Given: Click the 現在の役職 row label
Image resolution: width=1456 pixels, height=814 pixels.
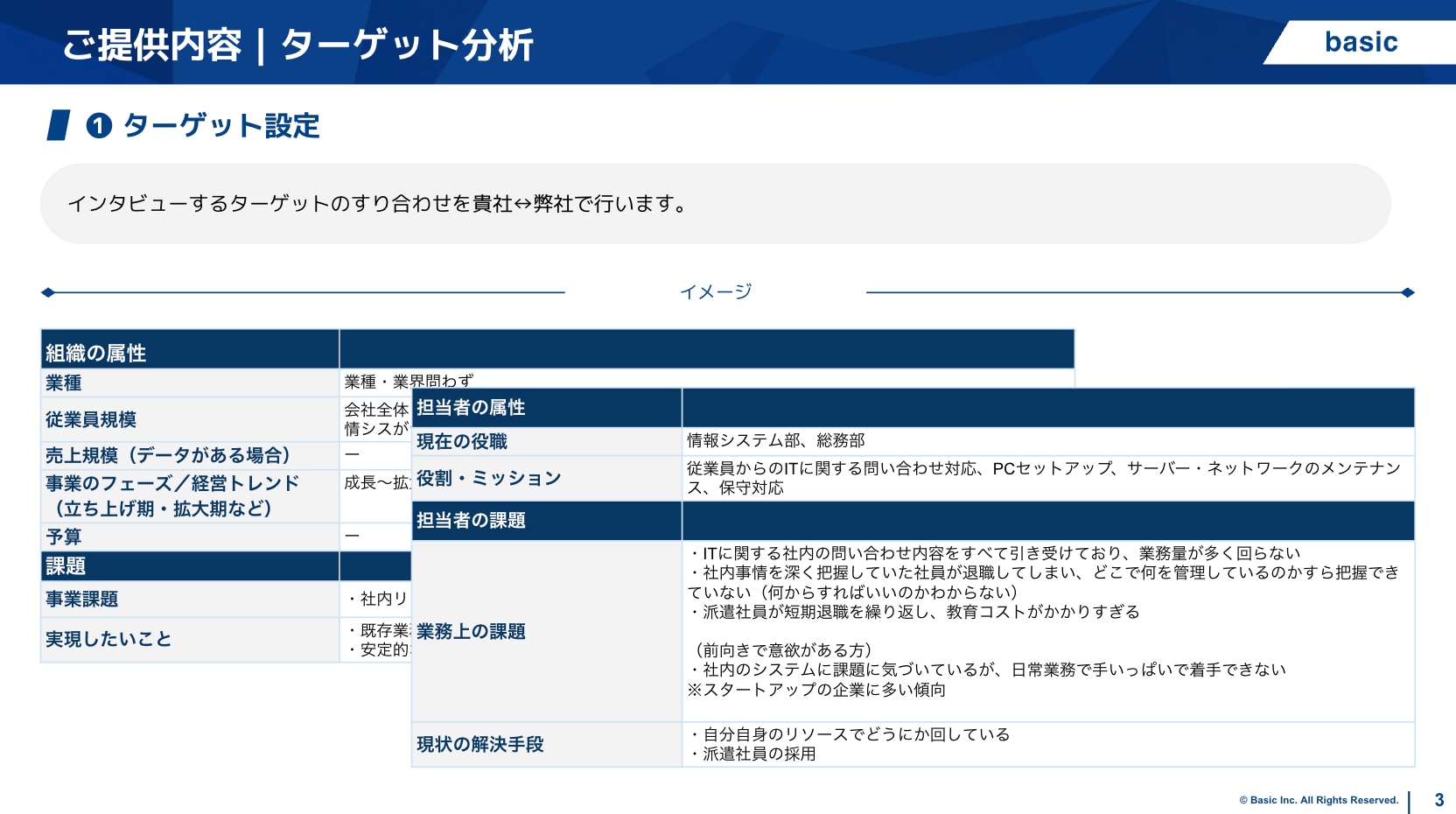Looking at the screenshot, I should tap(462, 441).
